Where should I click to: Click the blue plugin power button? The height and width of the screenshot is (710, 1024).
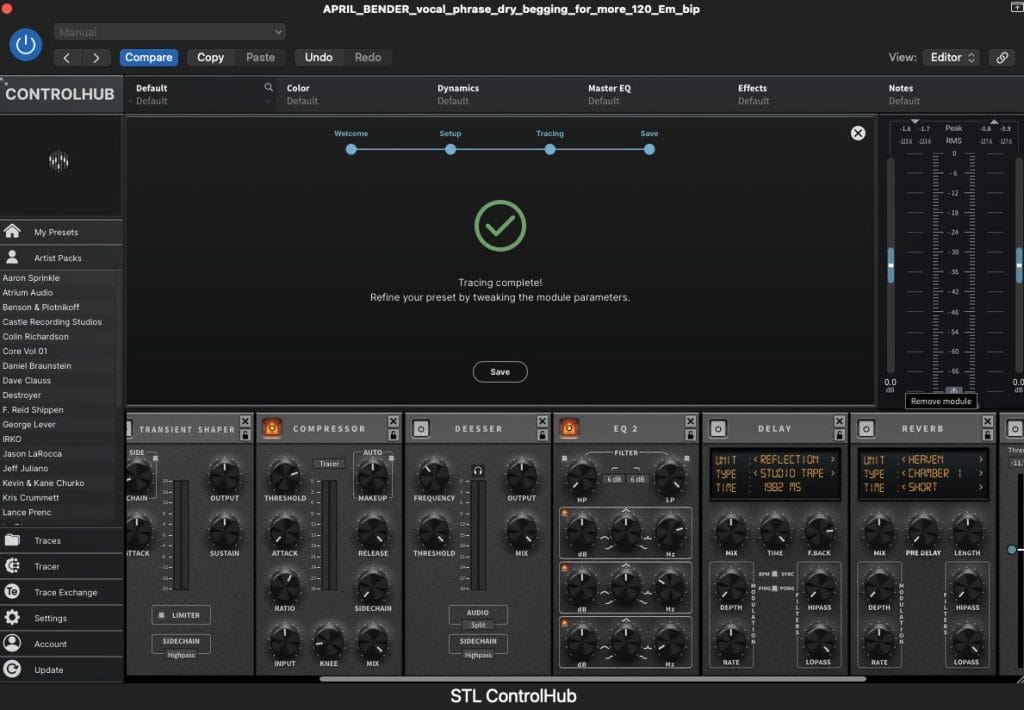[x=26, y=45]
